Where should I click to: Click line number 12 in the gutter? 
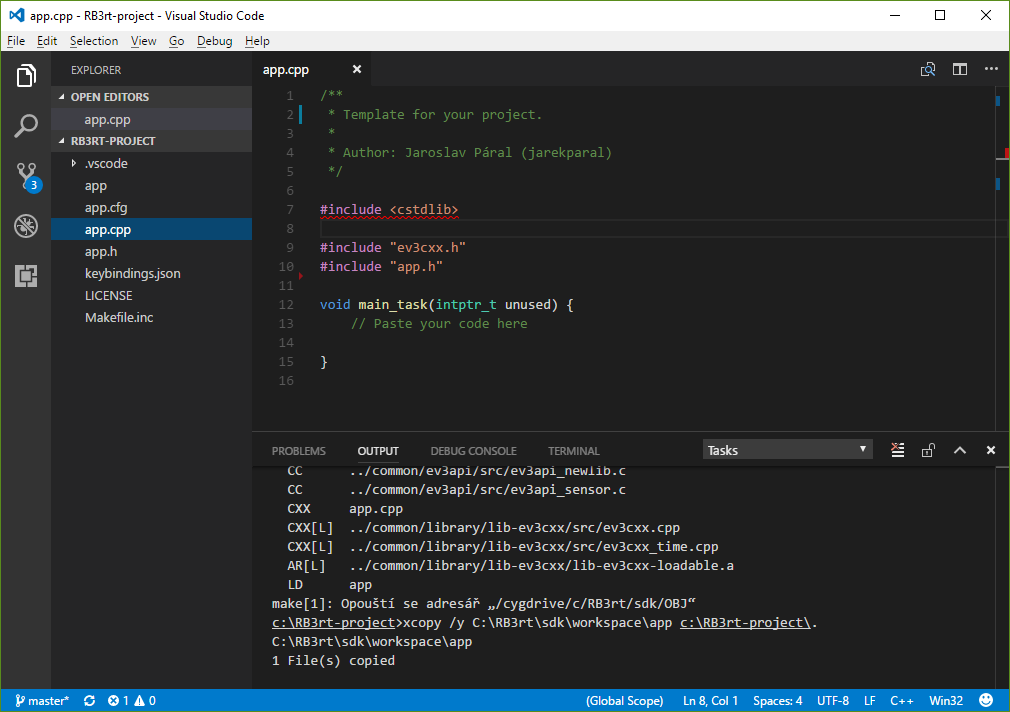click(286, 304)
